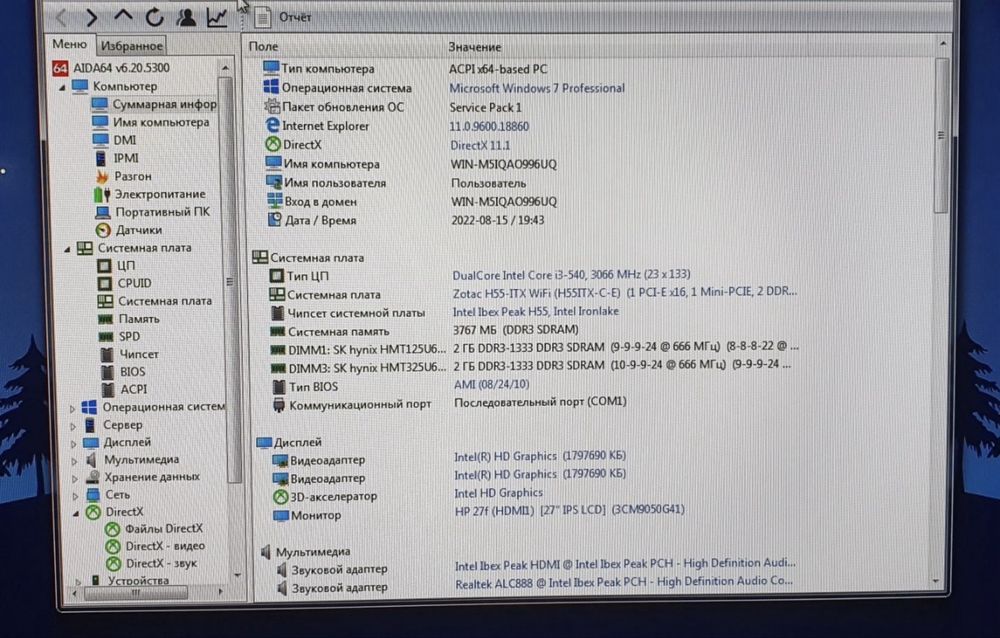Image resolution: width=1000 pixels, height=638 pixels.
Task: Click the Датчики sensor icon
Action: point(103,230)
